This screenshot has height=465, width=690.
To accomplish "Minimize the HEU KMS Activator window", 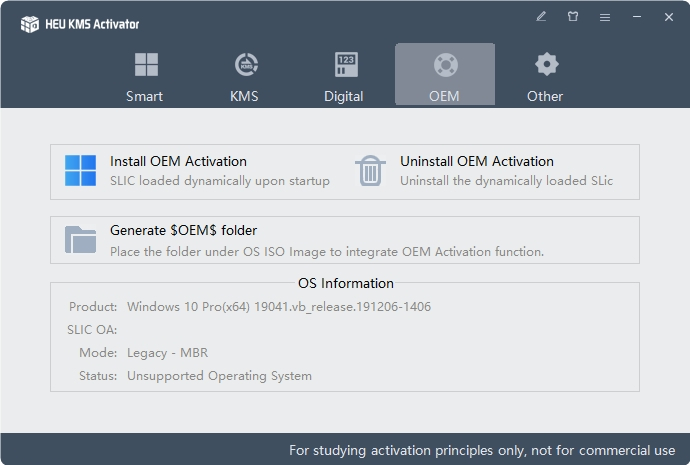I will tap(637, 17).
